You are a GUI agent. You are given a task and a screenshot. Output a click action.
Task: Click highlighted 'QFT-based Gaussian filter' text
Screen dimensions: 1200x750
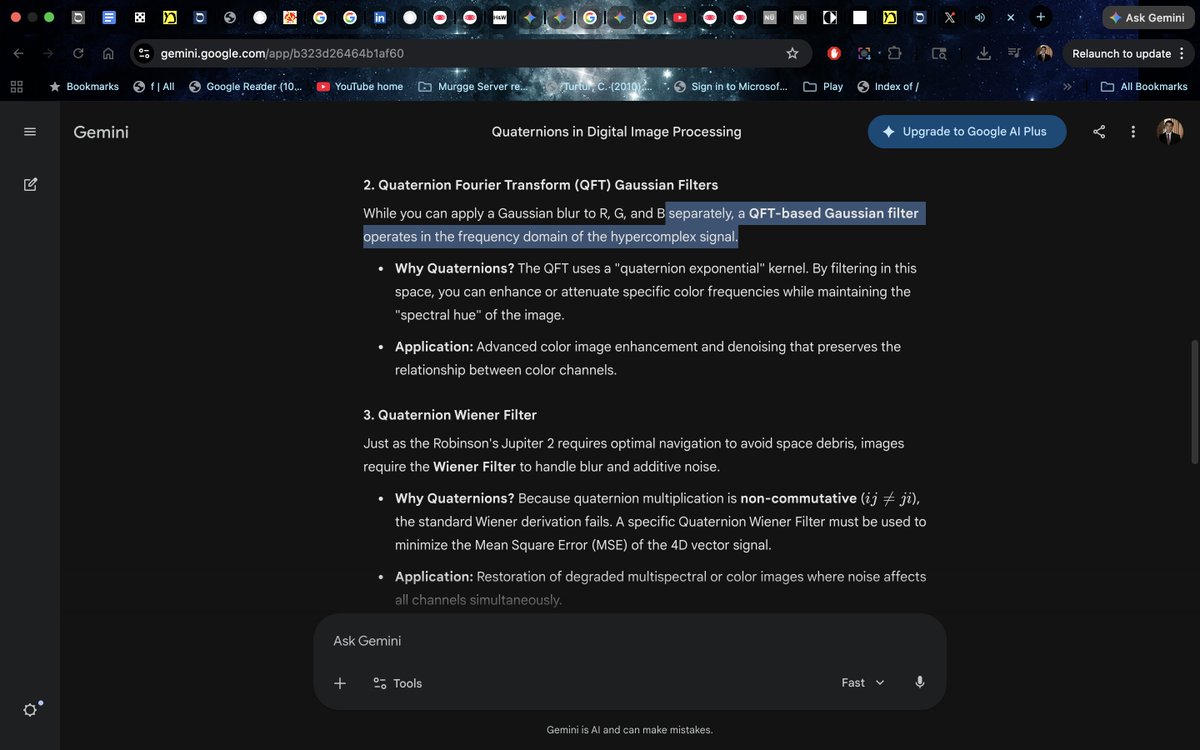pos(833,213)
